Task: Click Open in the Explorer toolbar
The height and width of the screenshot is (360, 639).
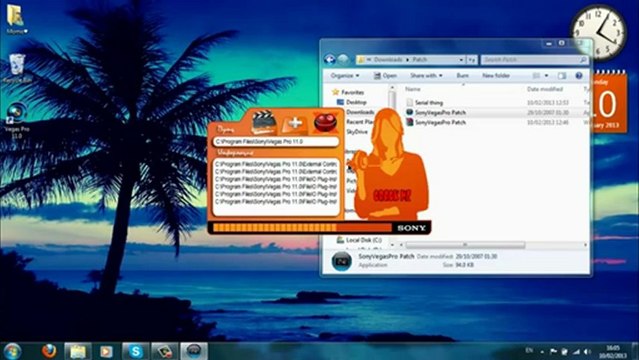Action: [385, 76]
